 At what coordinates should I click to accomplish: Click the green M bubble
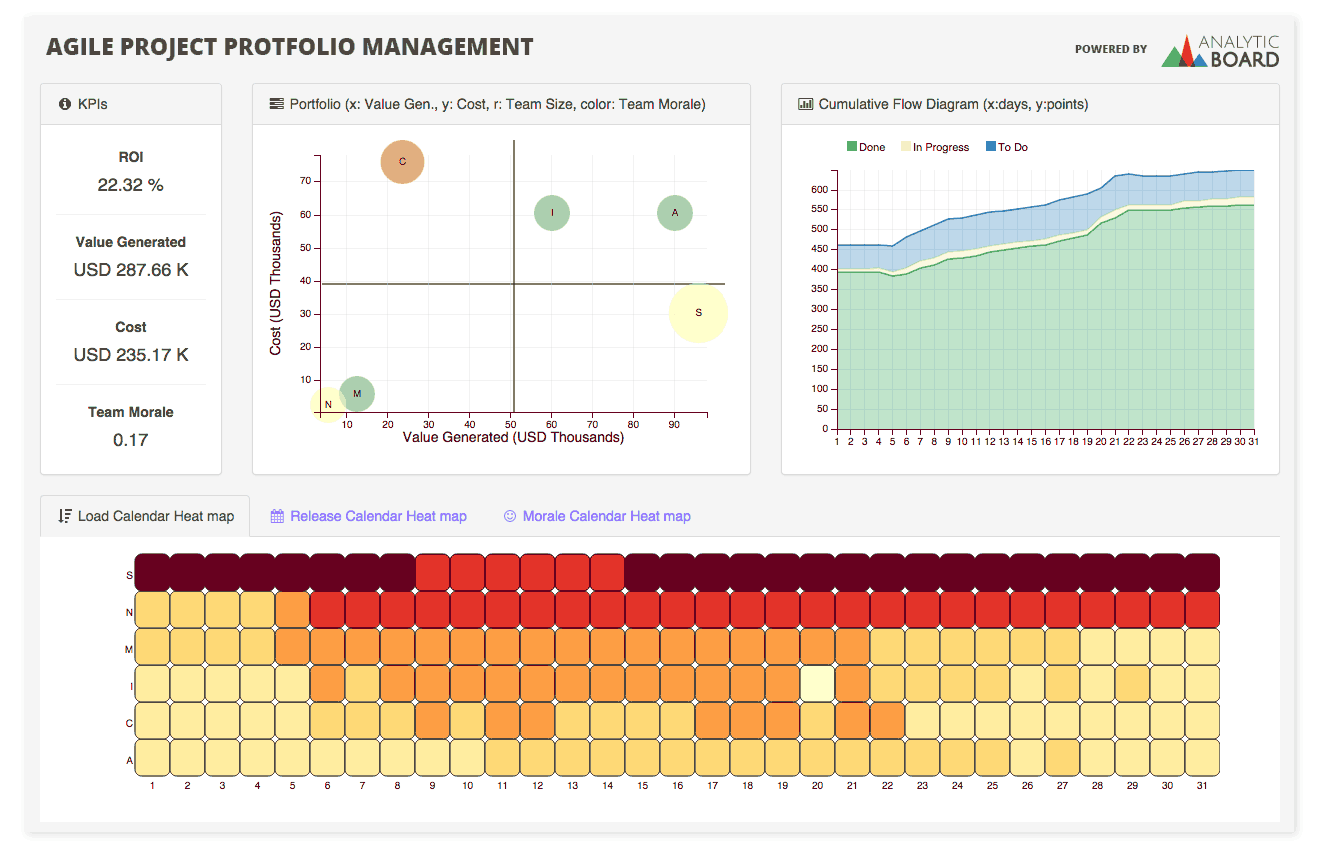(357, 394)
